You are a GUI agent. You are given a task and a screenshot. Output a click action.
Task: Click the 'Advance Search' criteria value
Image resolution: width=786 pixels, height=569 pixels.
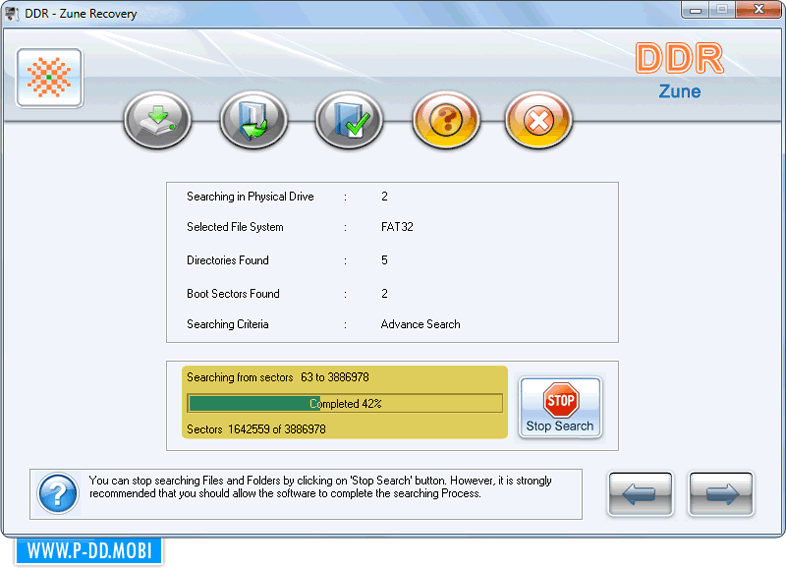pyautogui.click(x=420, y=324)
